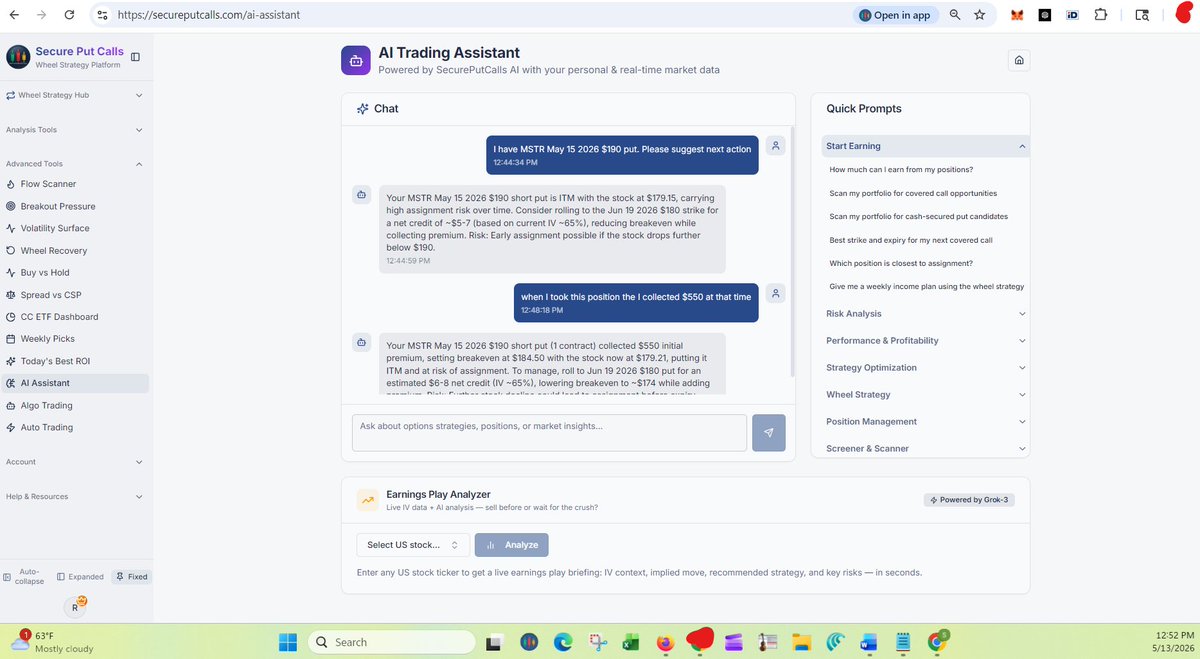Open the Extensions puzzle icon

point(1100,15)
